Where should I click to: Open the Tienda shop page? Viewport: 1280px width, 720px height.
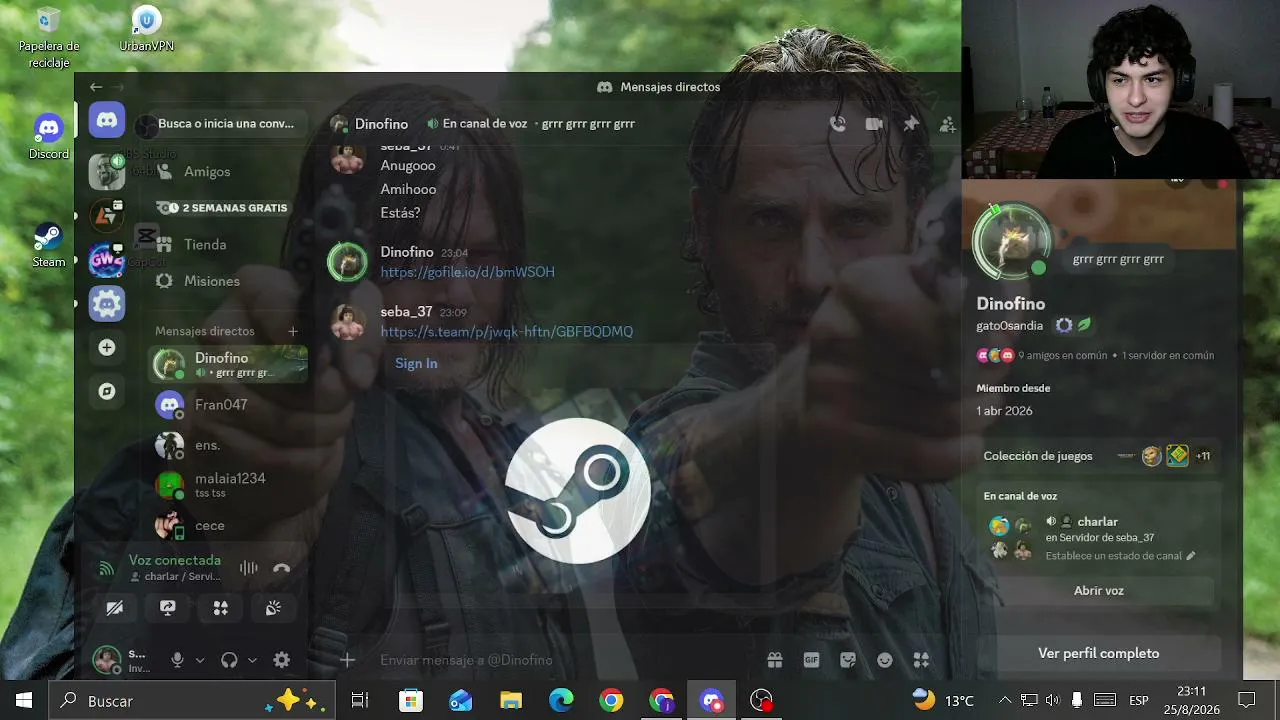(x=228, y=245)
